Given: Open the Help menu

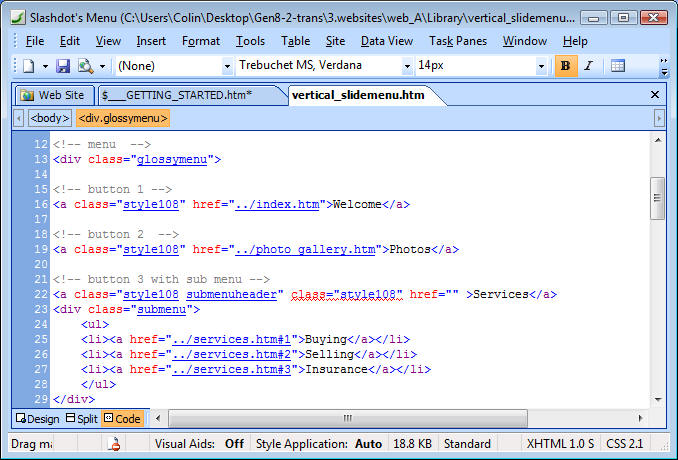Looking at the screenshot, I should click(575, 41).
